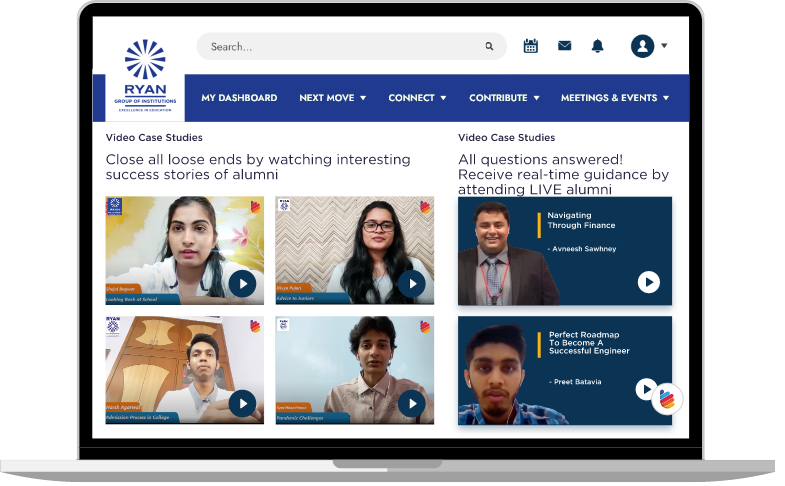785x486 pixels.
Task: Open the mail envelope icon
Action: point(564,46)
